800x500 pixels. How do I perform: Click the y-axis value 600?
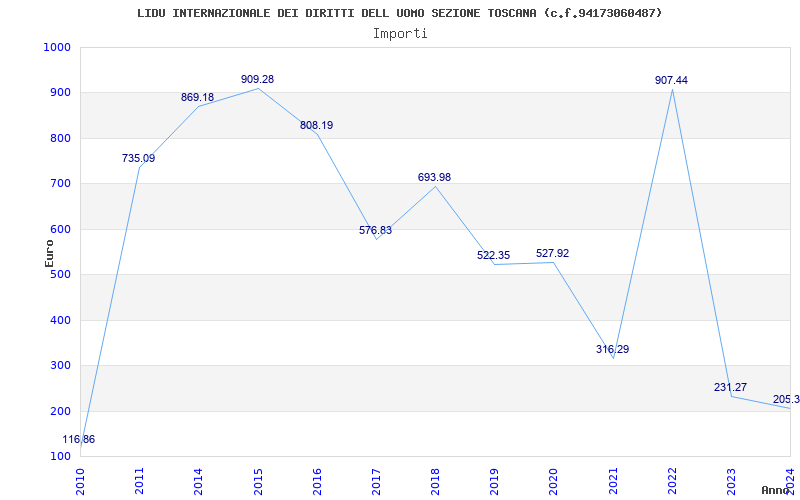[x=60, y=230]
